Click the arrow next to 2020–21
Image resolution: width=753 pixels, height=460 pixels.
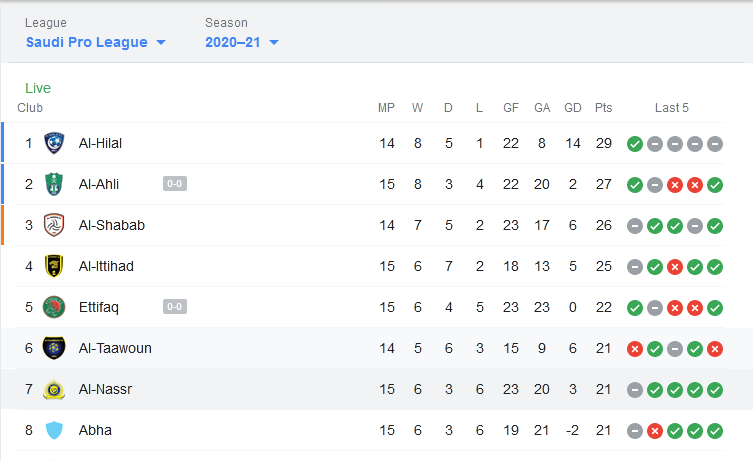274,42
